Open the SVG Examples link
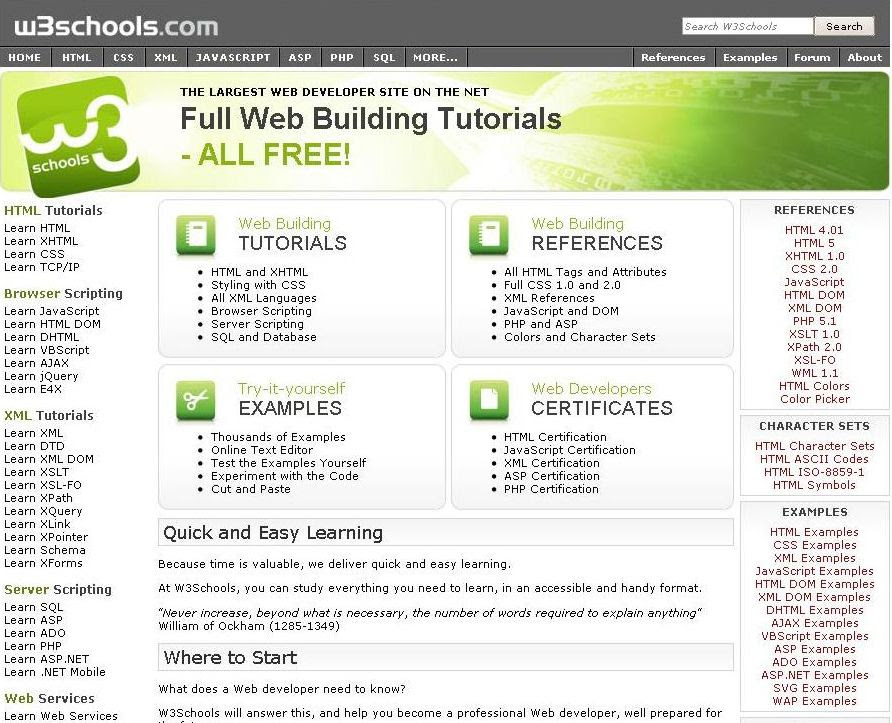This screenshot has width=892, height=723. pos(814,688)
